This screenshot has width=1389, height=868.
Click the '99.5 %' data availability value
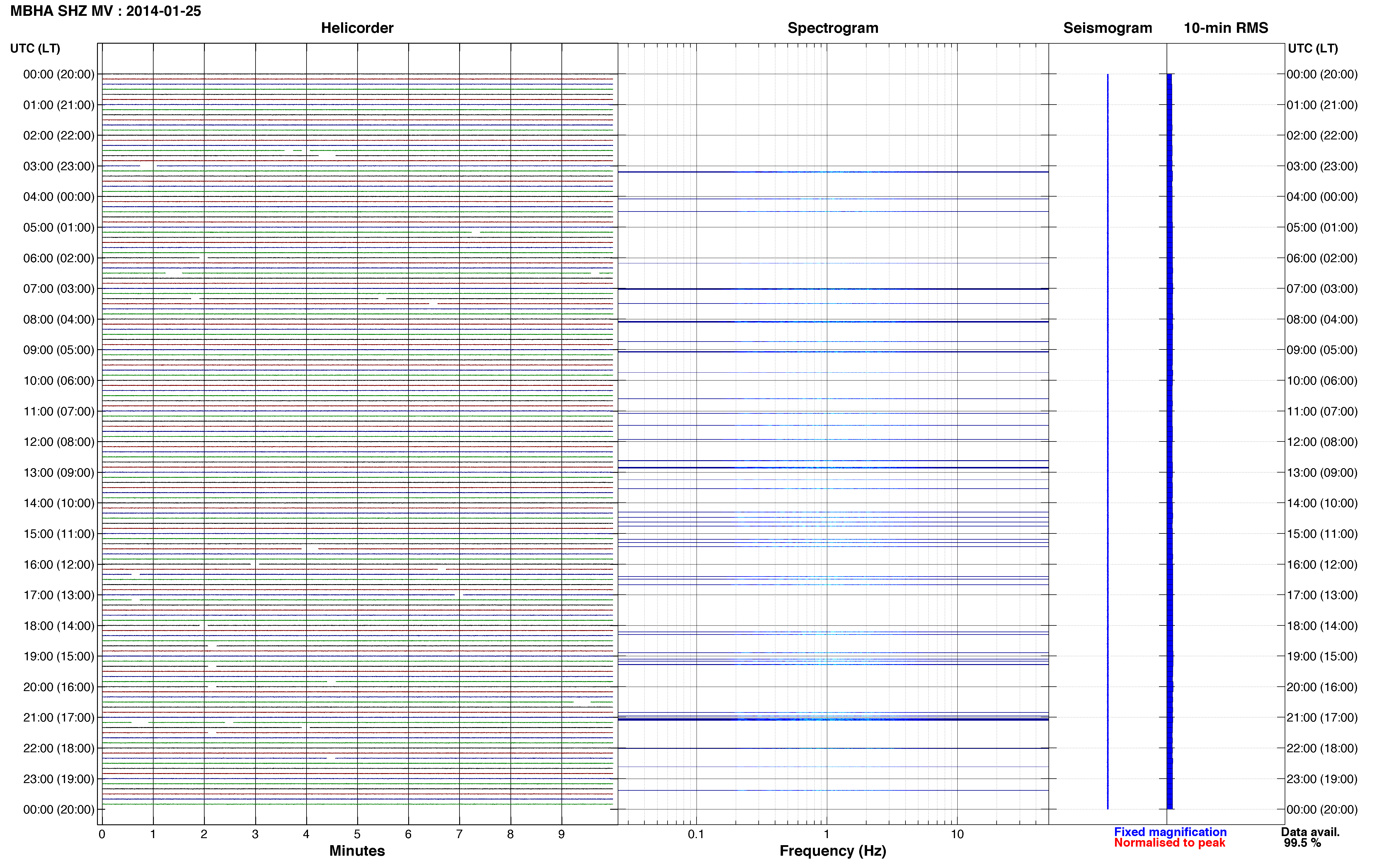1302,843
